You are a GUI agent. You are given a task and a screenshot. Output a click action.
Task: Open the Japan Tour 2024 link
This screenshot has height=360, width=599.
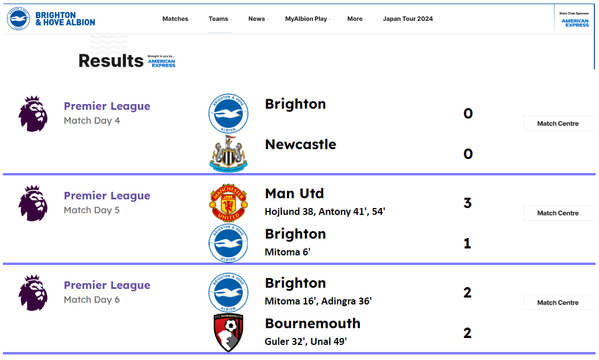(x=408, y=19)
